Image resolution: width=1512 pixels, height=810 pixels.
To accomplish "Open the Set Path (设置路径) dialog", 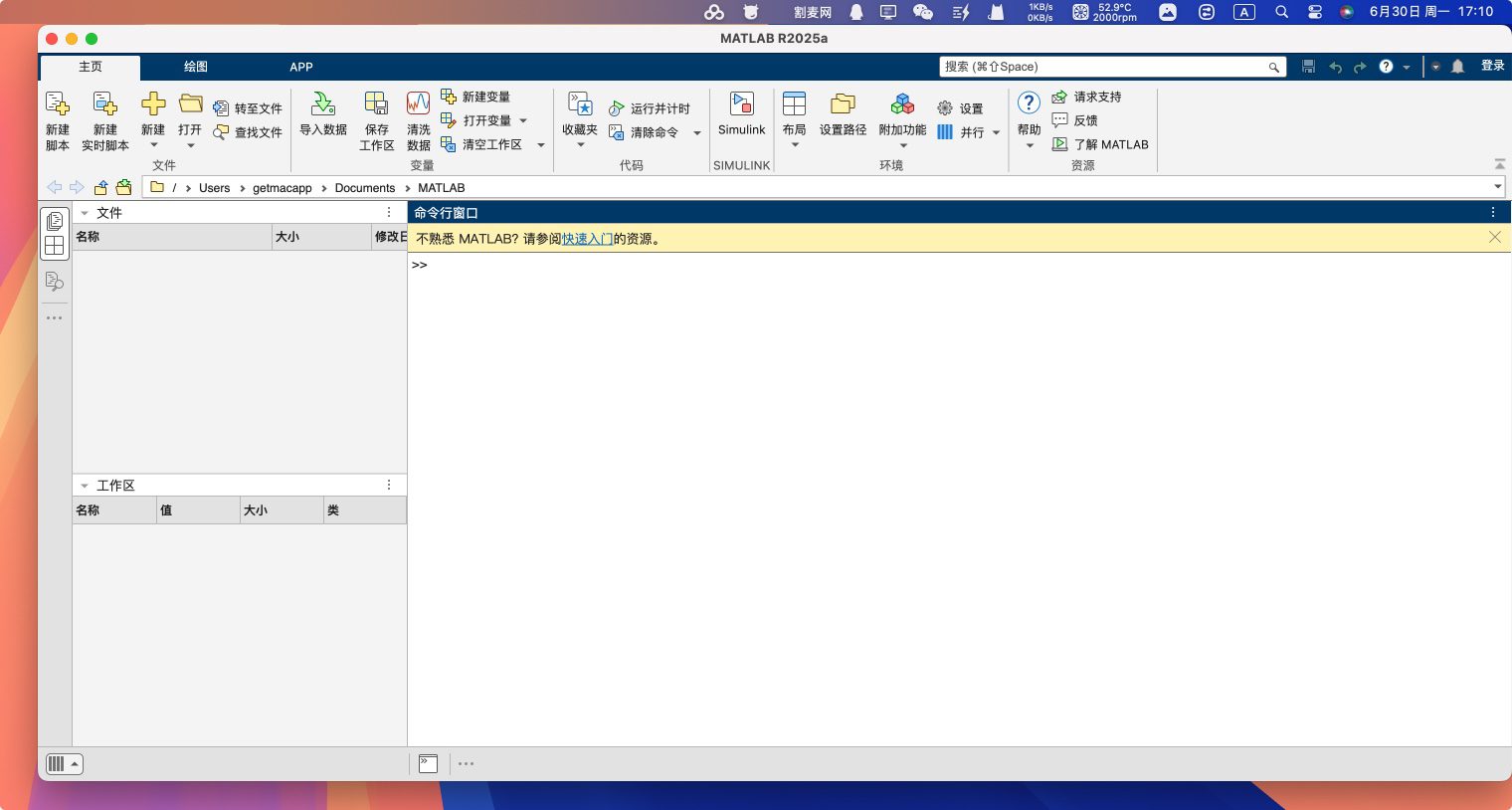I will [843, 104].
